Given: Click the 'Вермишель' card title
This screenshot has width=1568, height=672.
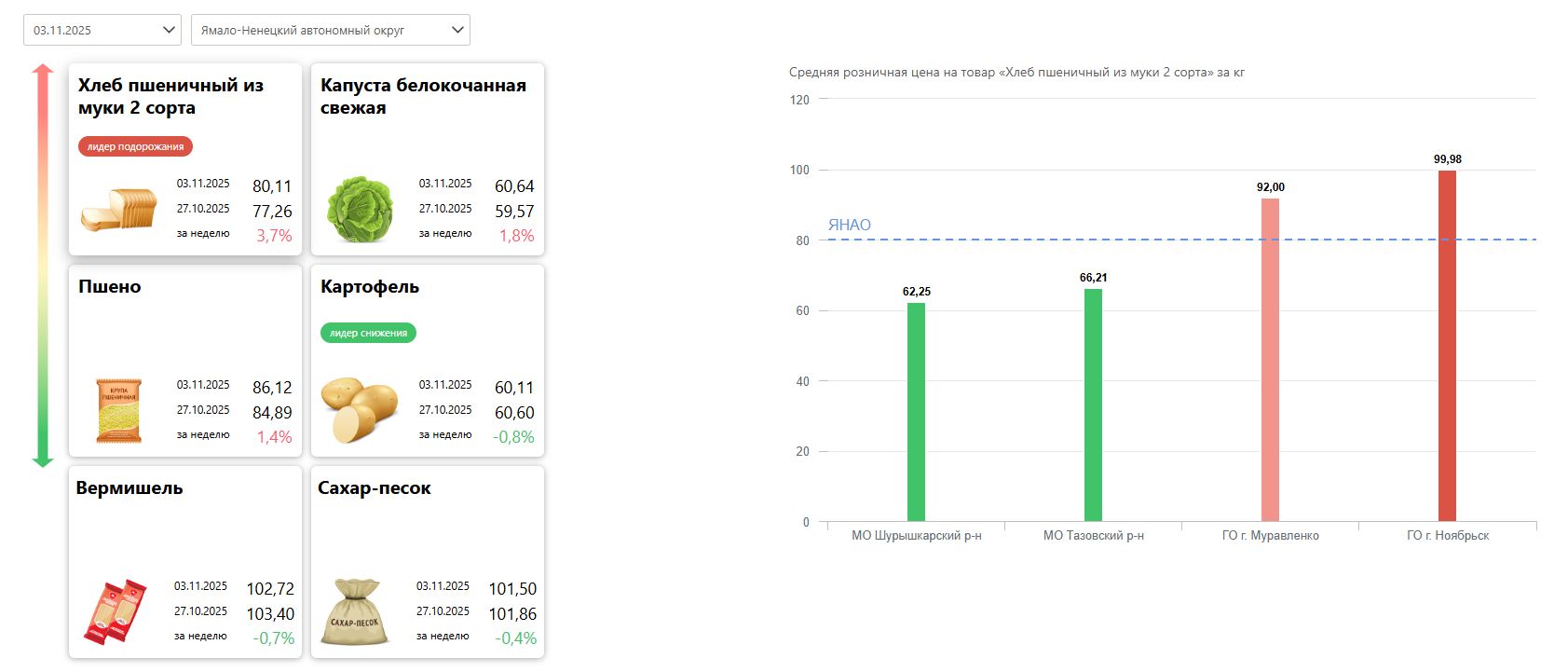Looking at the screenshot, I should [x=130, y=488].
